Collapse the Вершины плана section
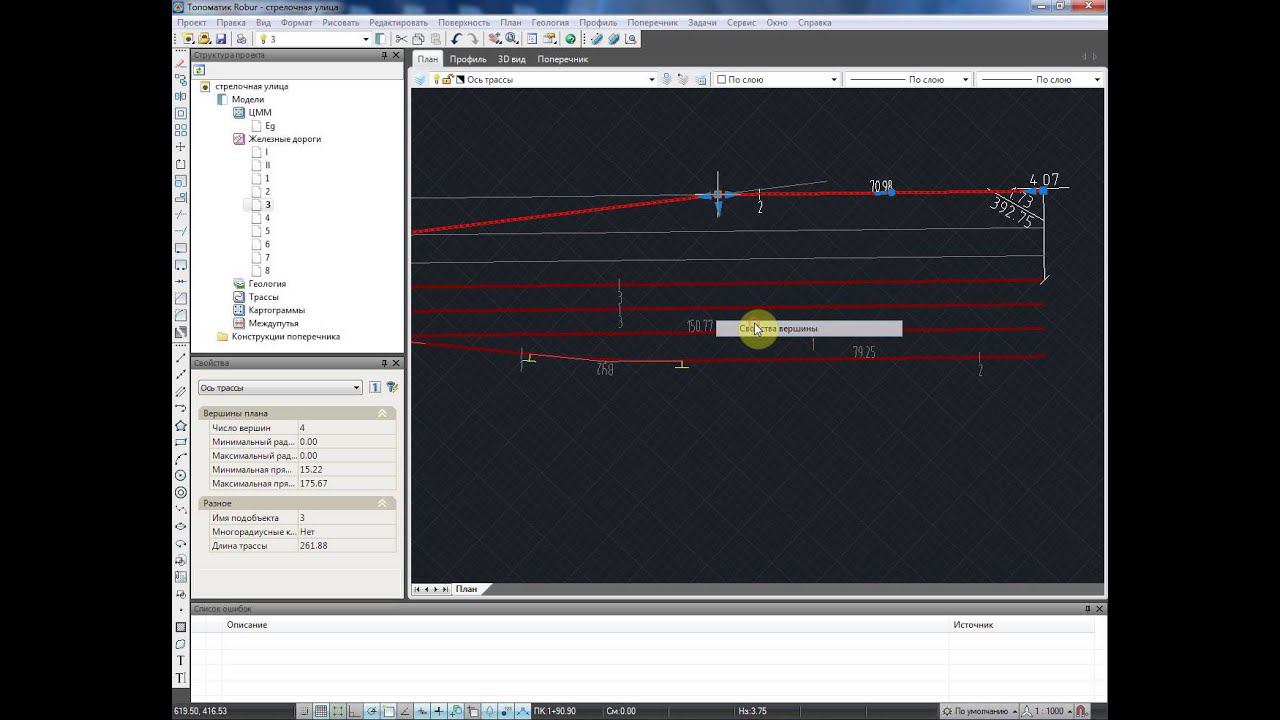 pyautogui.click(x=382, y=413)
